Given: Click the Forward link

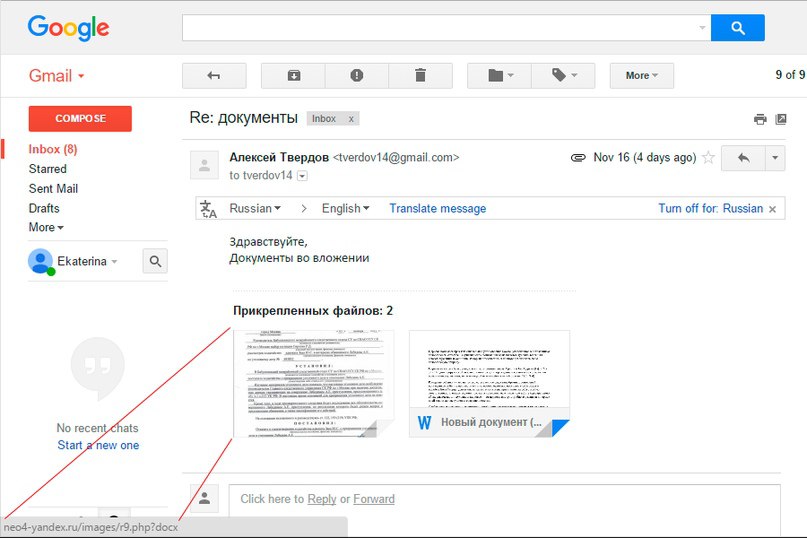Looking at the screenshot, I should click(x=374, y=499).
